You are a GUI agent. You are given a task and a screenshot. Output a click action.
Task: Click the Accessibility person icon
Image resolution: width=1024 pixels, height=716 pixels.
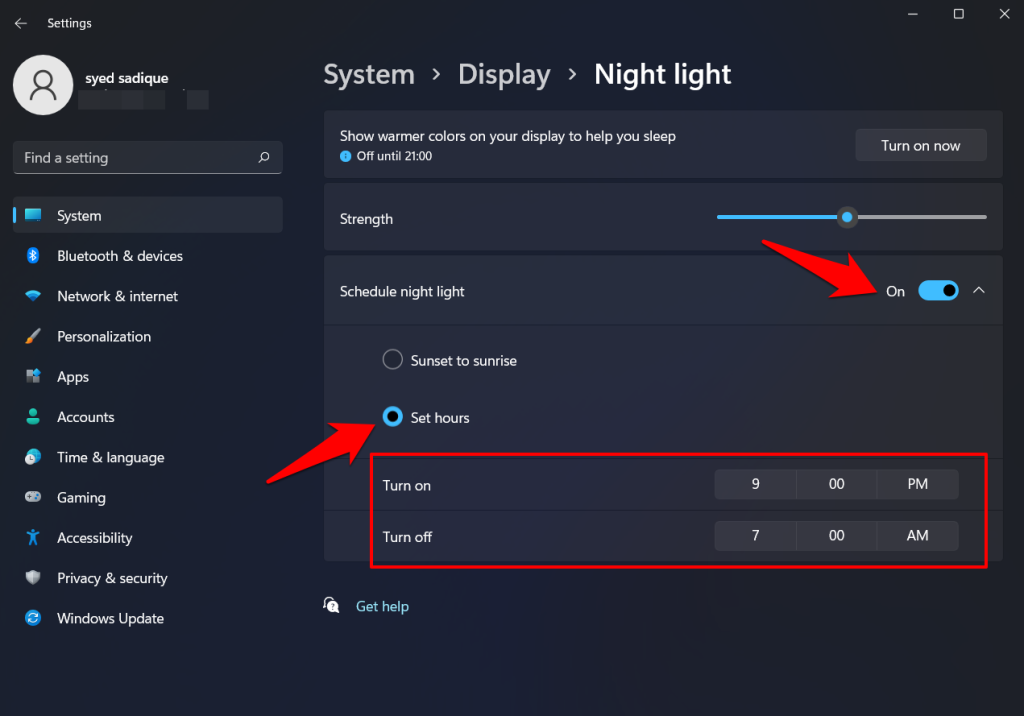tap(31, 537)
